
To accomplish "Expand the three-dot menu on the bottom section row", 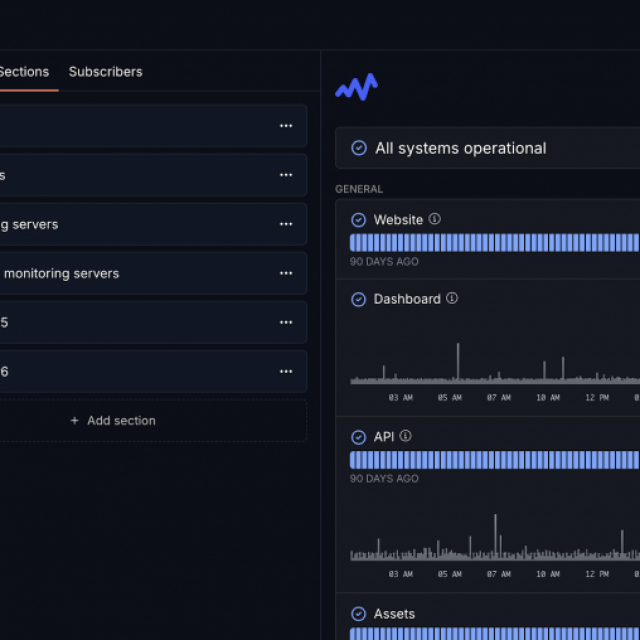I will [x=286, y=371].
